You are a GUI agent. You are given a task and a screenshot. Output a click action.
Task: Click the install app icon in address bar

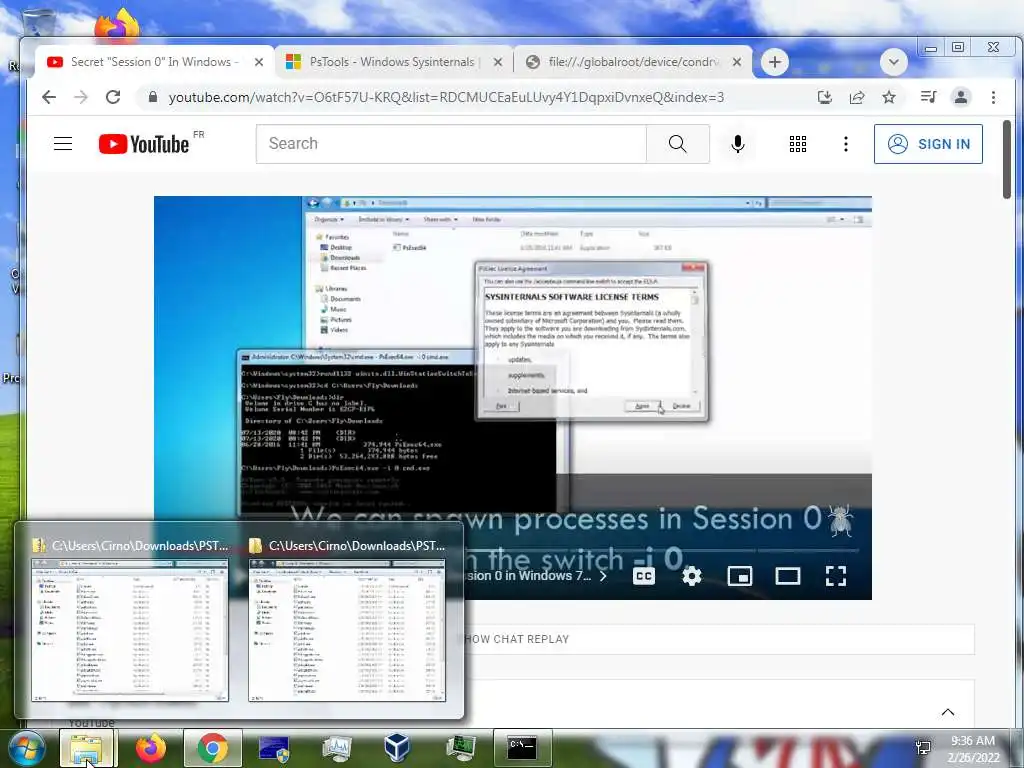coord(825,97)
